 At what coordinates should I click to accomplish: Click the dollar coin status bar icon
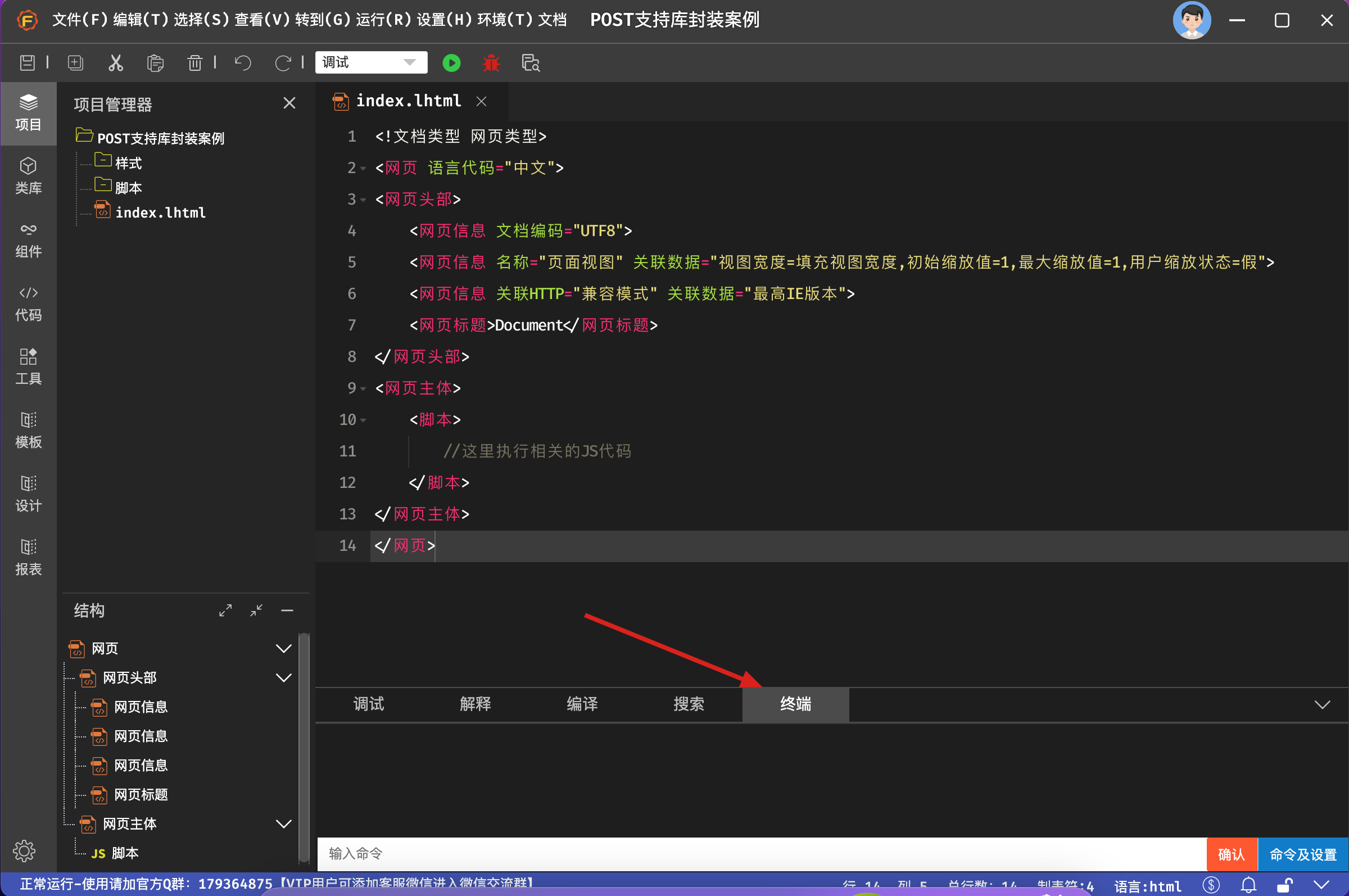click(1211, 885)
